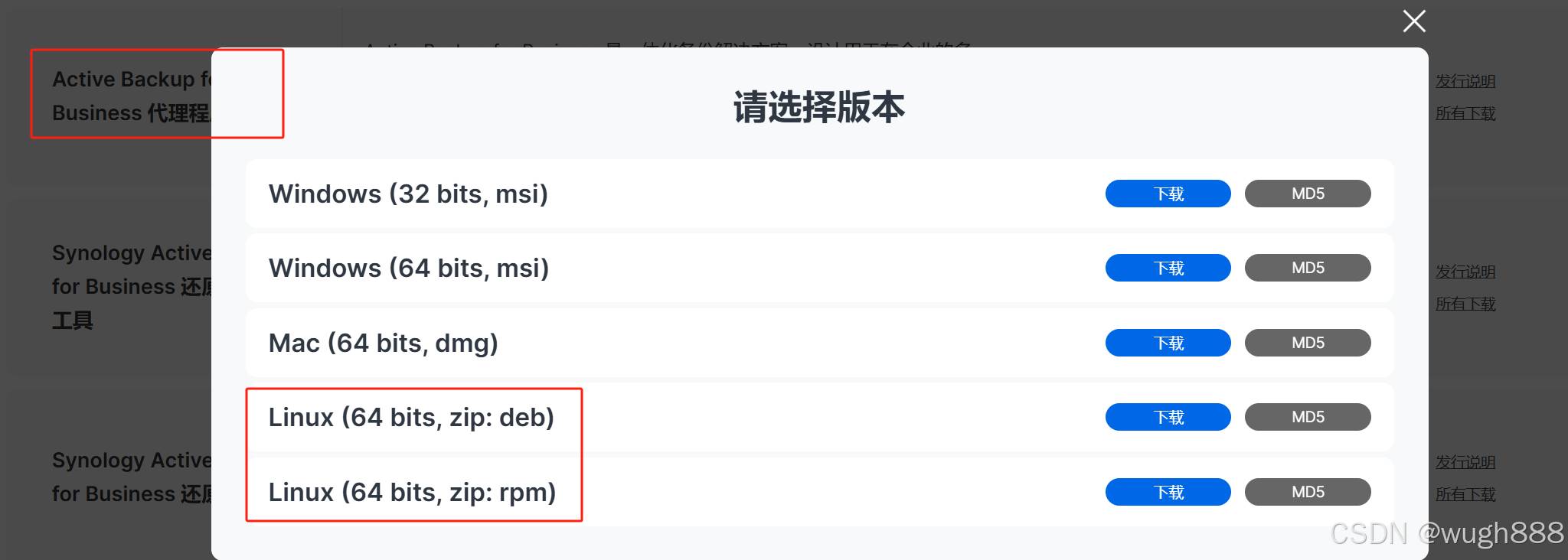Download the Linux zip rpm package

[1167, 492]
